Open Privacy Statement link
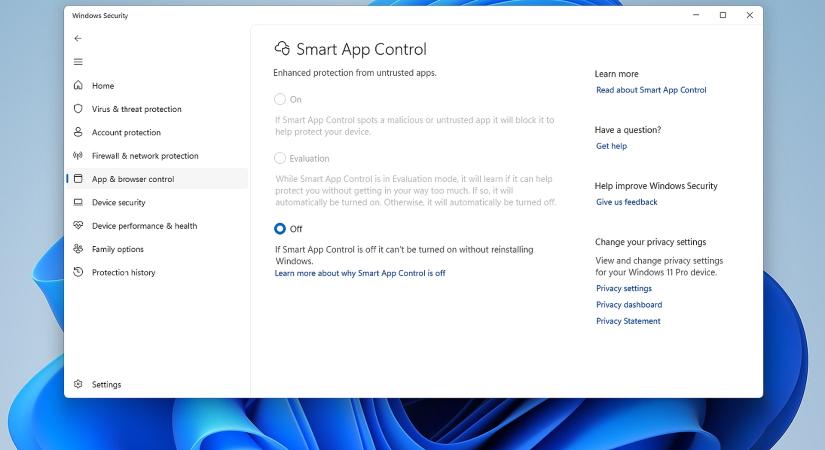This screenshot has width=825, height=450. point(628,321)
